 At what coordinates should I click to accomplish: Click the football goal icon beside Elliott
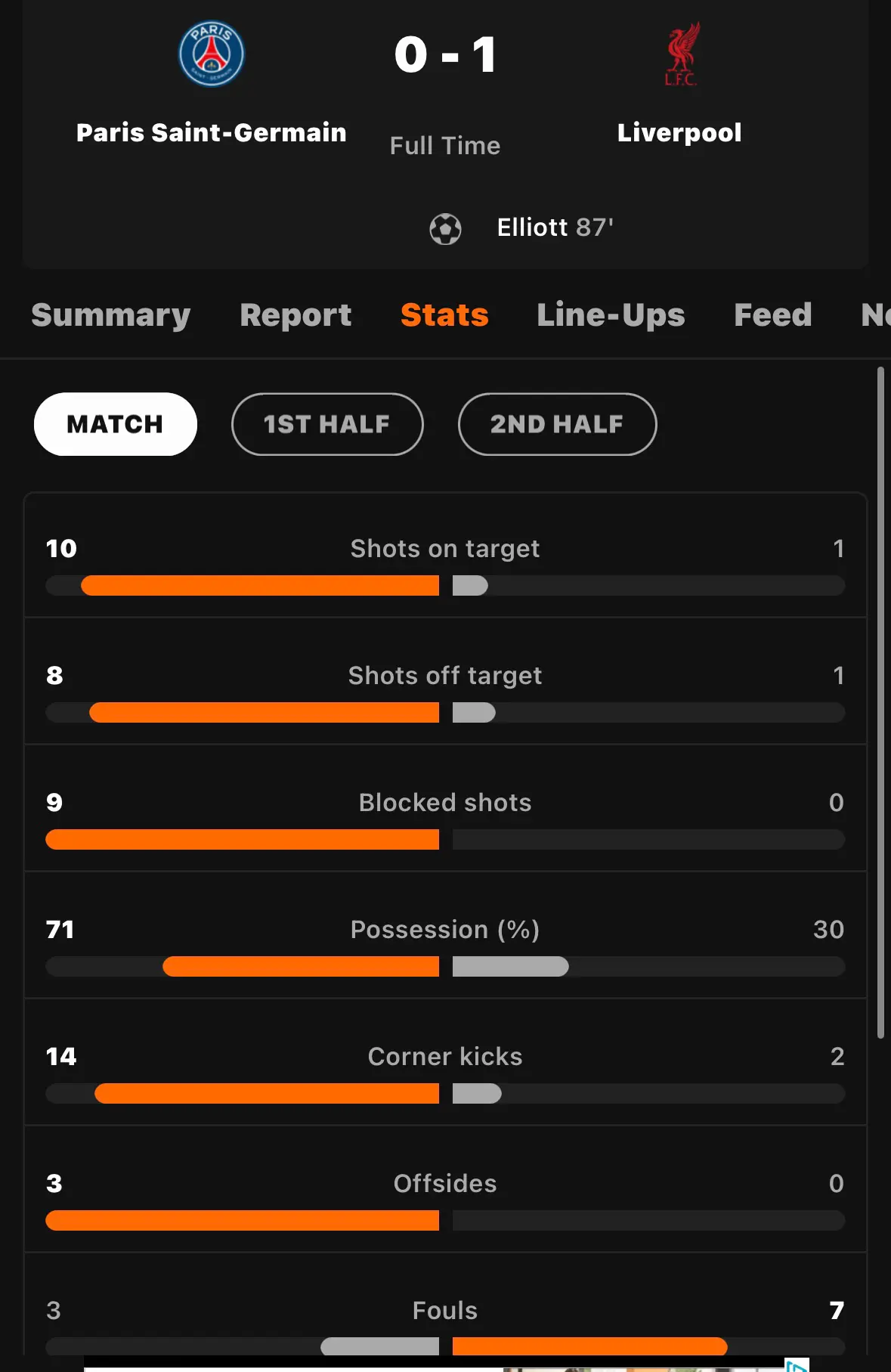(445, 228)
